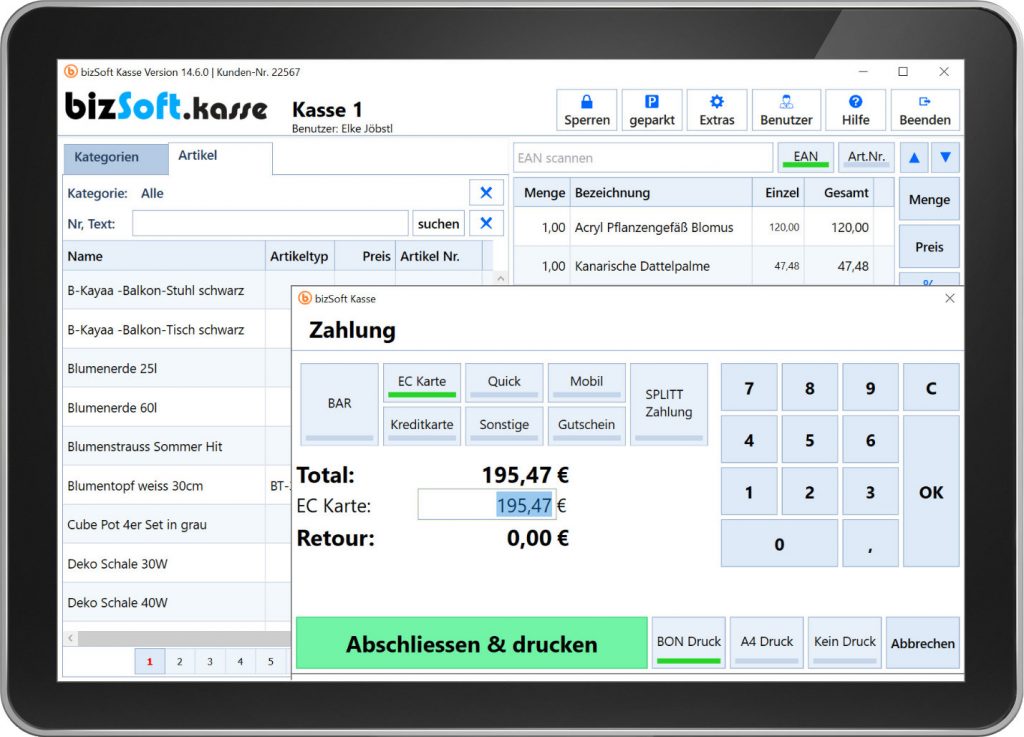
Task: Select A4 Druck print option
Action: [767, 643]
